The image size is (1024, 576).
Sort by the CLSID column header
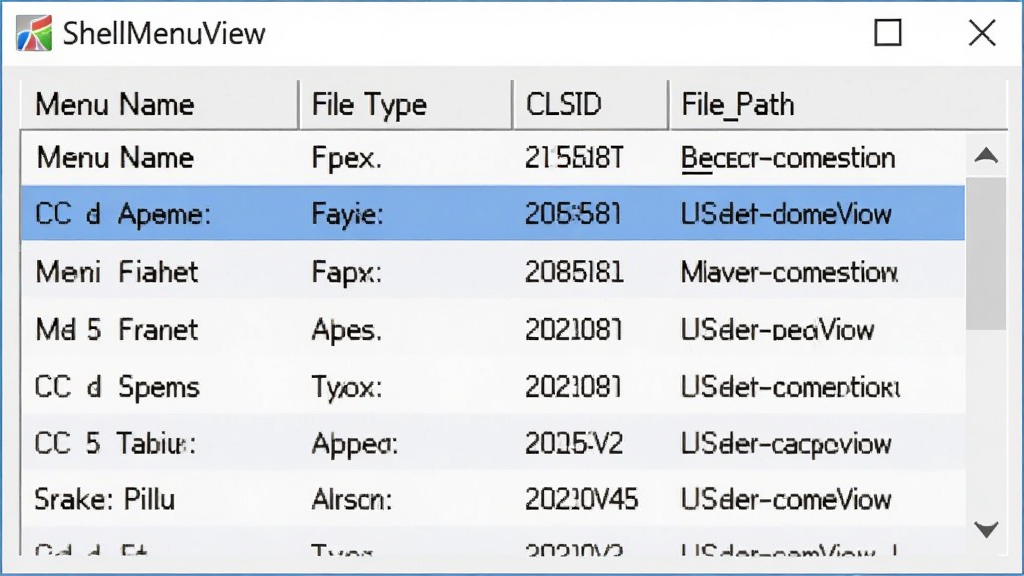tap(590, 104)
